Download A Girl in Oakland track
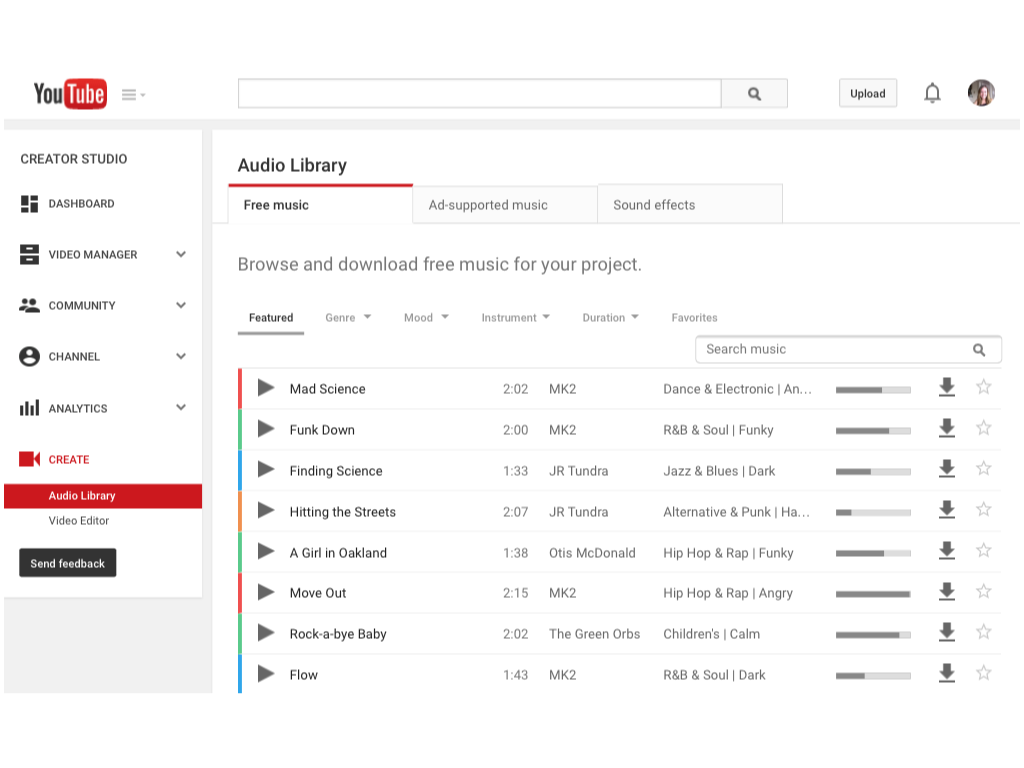Screen dimensions: 1024x768 click(947, 551)
